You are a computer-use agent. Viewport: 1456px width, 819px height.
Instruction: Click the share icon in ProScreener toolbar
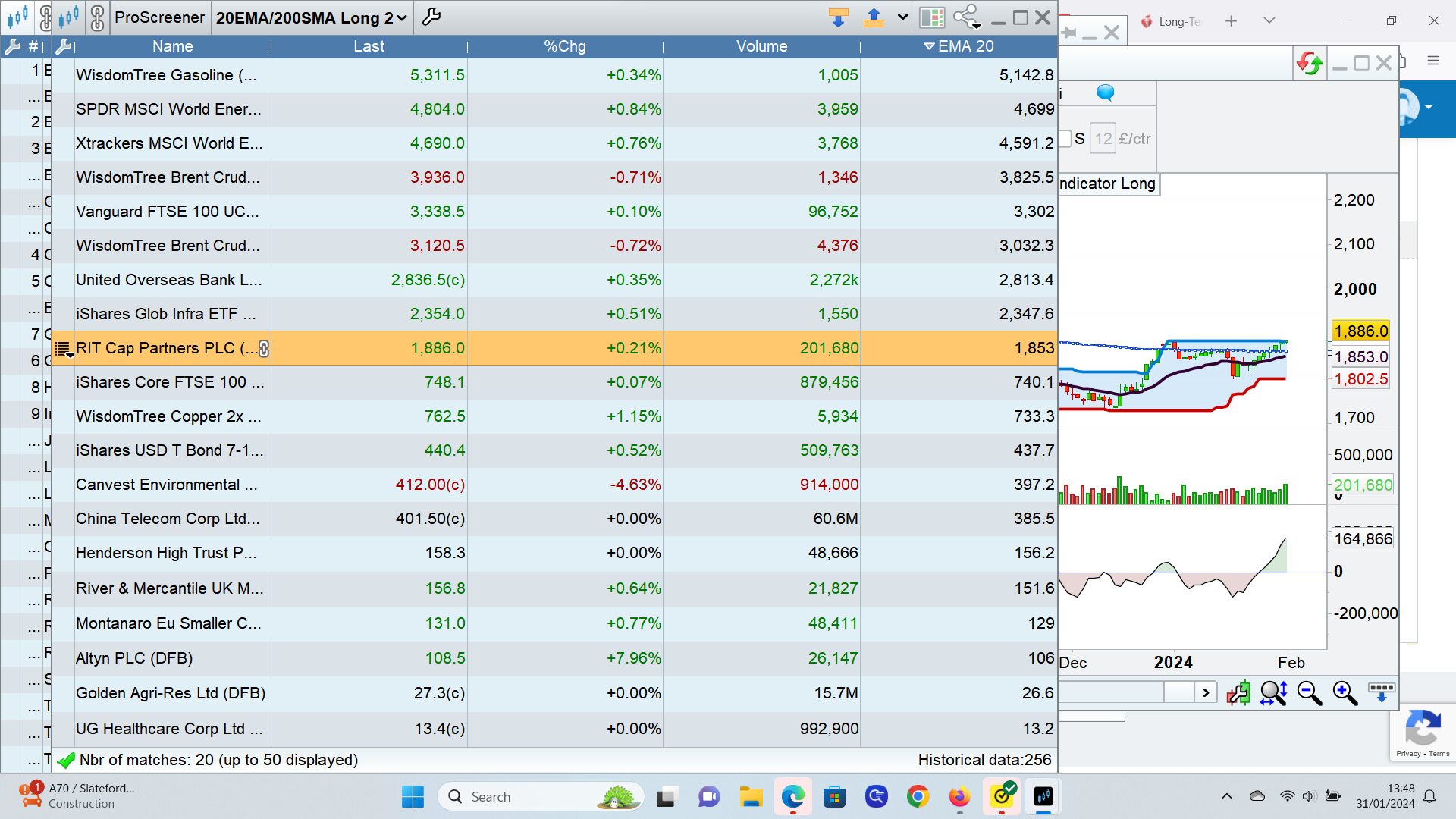coord(966,17)
